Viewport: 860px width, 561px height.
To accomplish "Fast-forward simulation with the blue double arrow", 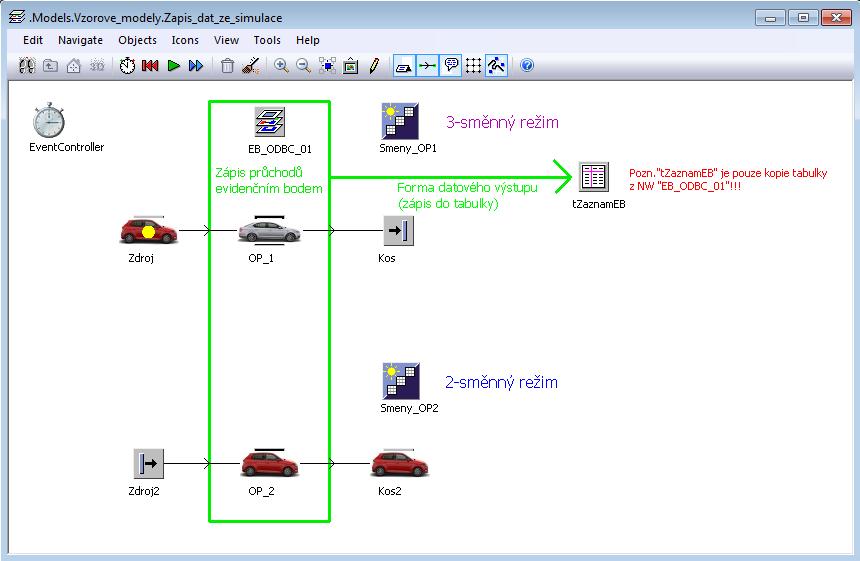I will 196,66.
